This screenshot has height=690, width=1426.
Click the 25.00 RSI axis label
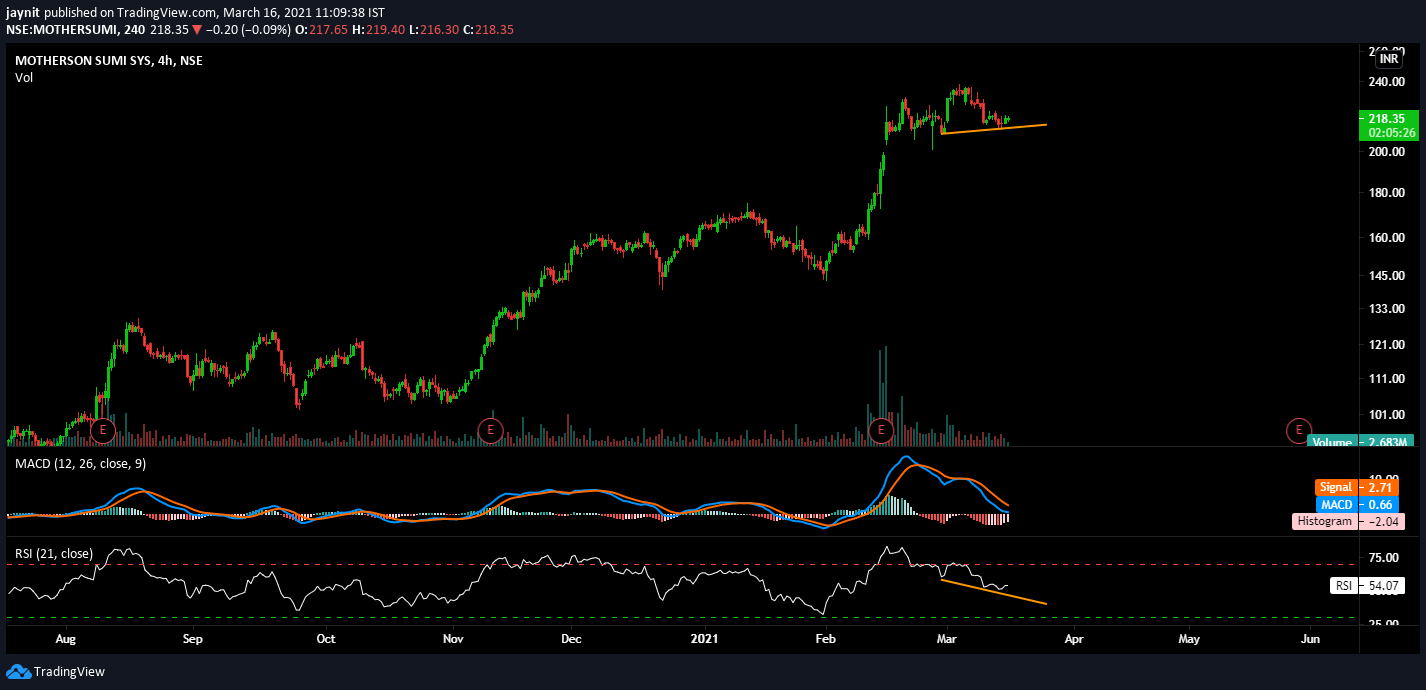click(x=1384, y=625)
